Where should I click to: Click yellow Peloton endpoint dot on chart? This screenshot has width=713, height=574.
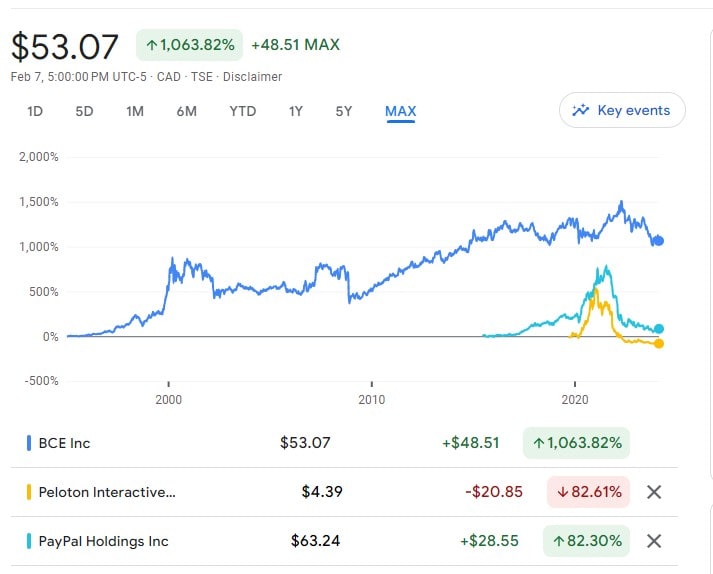pyautogui.click(x=659, y=343)
